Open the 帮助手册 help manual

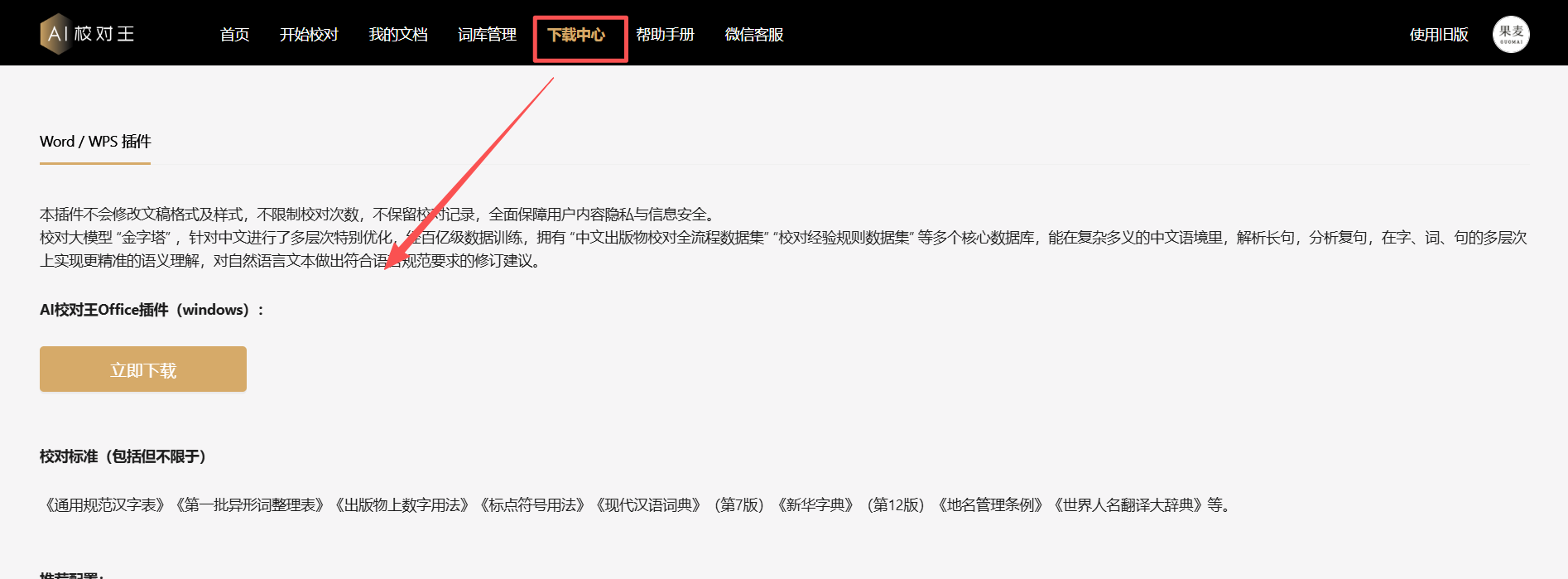pos(665,35)
